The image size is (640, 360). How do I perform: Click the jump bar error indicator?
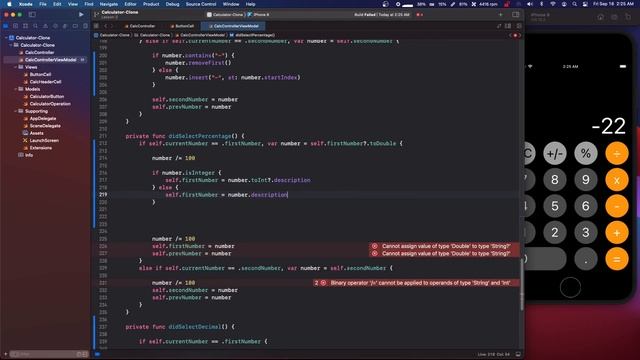[515, 35]
